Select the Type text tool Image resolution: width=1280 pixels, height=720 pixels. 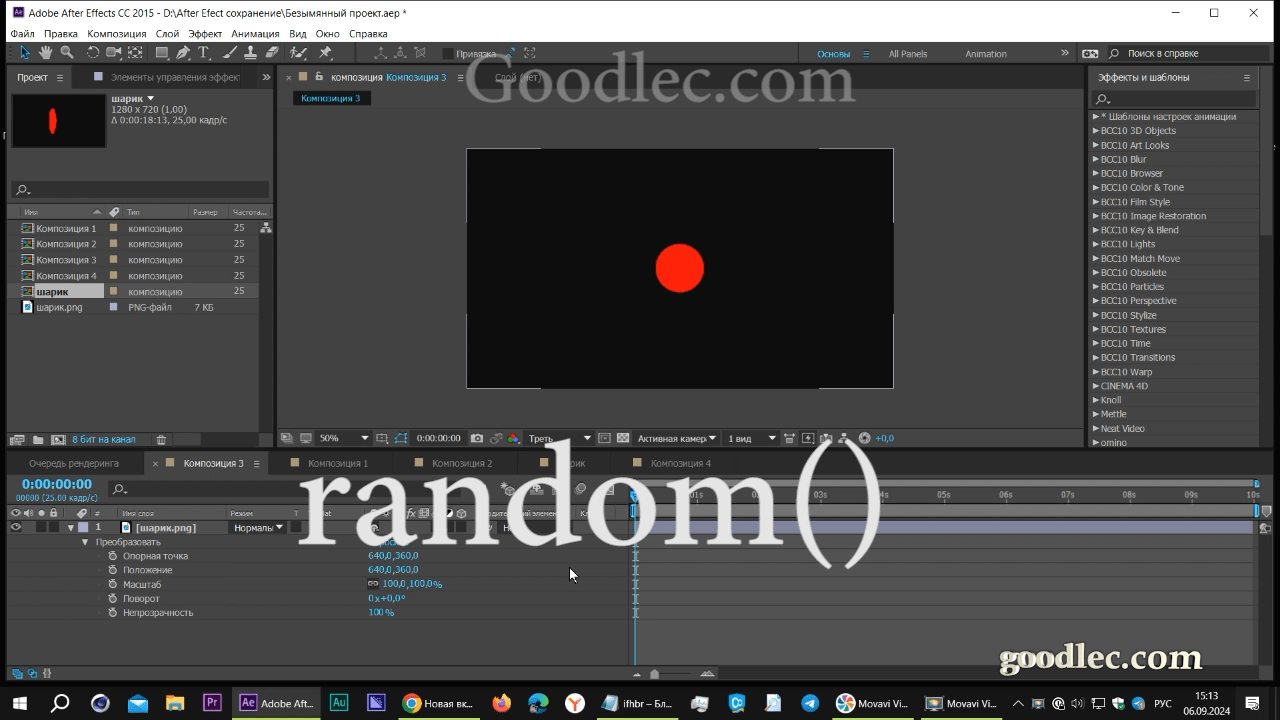tap(203, 52)
